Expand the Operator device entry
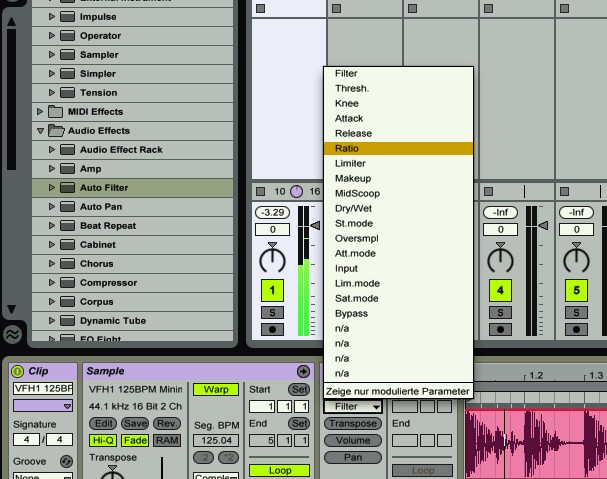607x479 pixels. tap(51, 36)
